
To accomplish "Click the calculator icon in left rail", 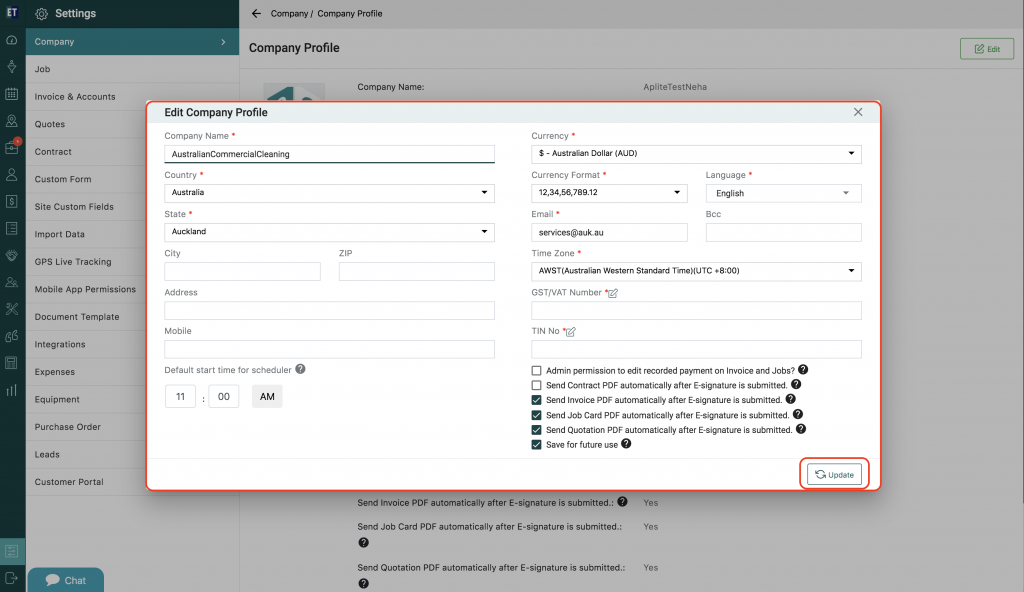I will click(12, 363).
